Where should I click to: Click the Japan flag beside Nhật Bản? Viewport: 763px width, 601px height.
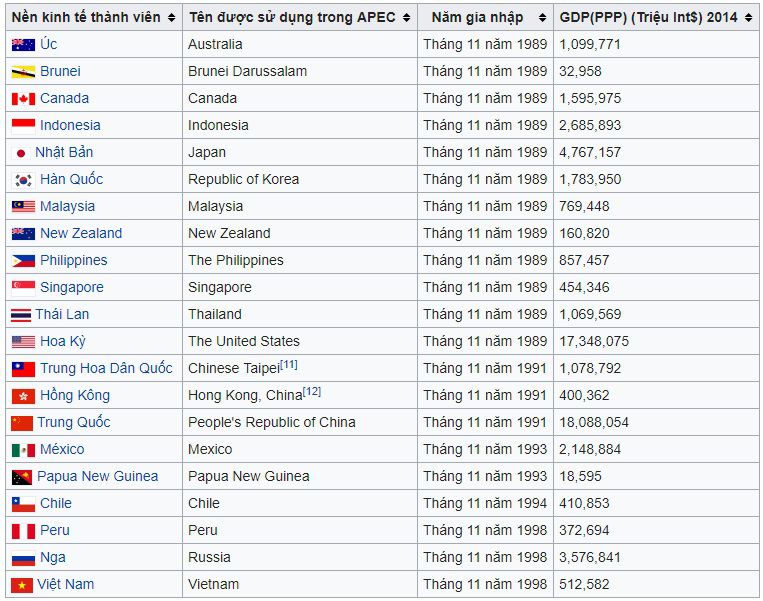(20, 153)
